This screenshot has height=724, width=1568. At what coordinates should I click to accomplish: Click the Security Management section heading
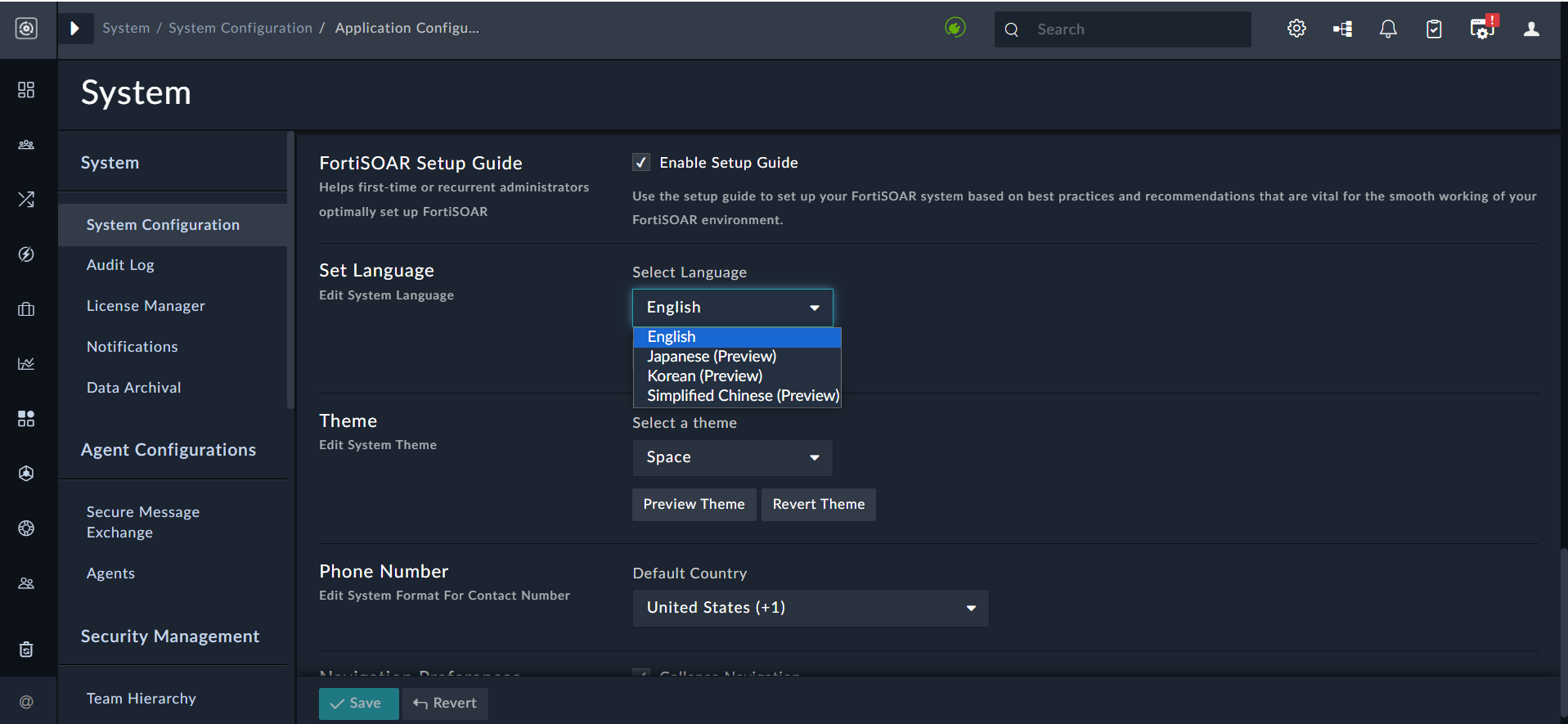[170, 636]
